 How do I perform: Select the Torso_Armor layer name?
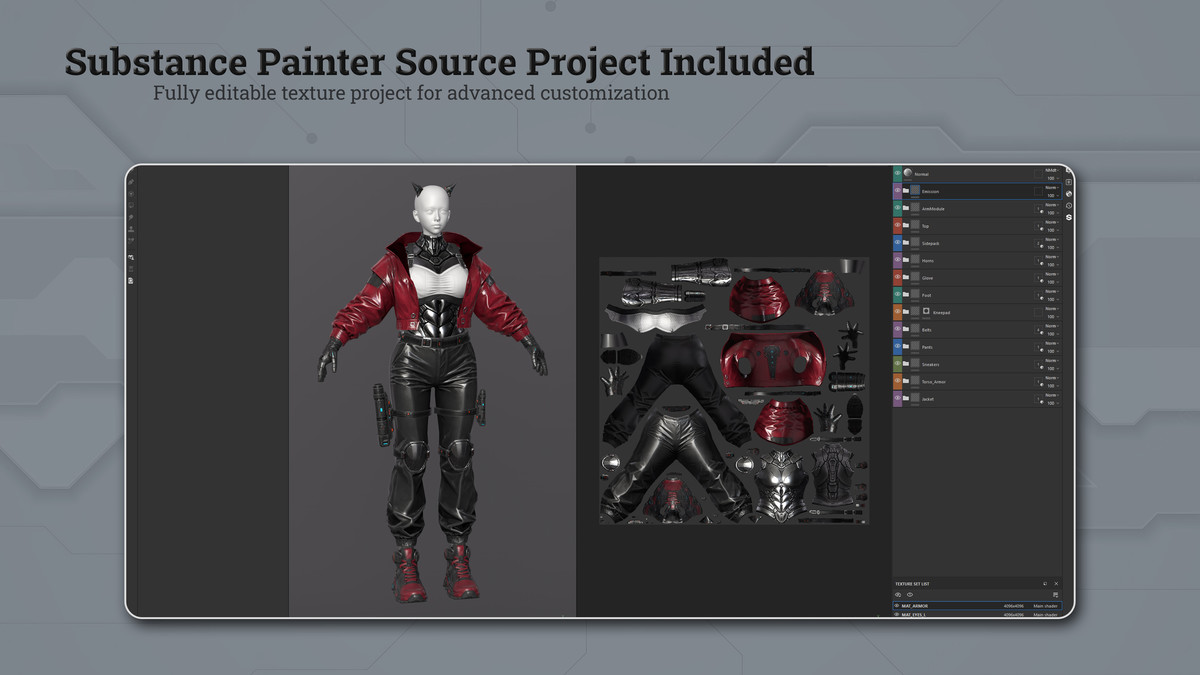[x=933, y=381]
